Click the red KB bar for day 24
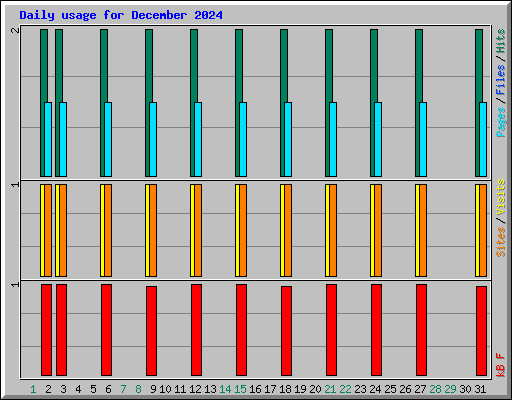Viewport: 512px width, 400px height. tap(376, 330)
